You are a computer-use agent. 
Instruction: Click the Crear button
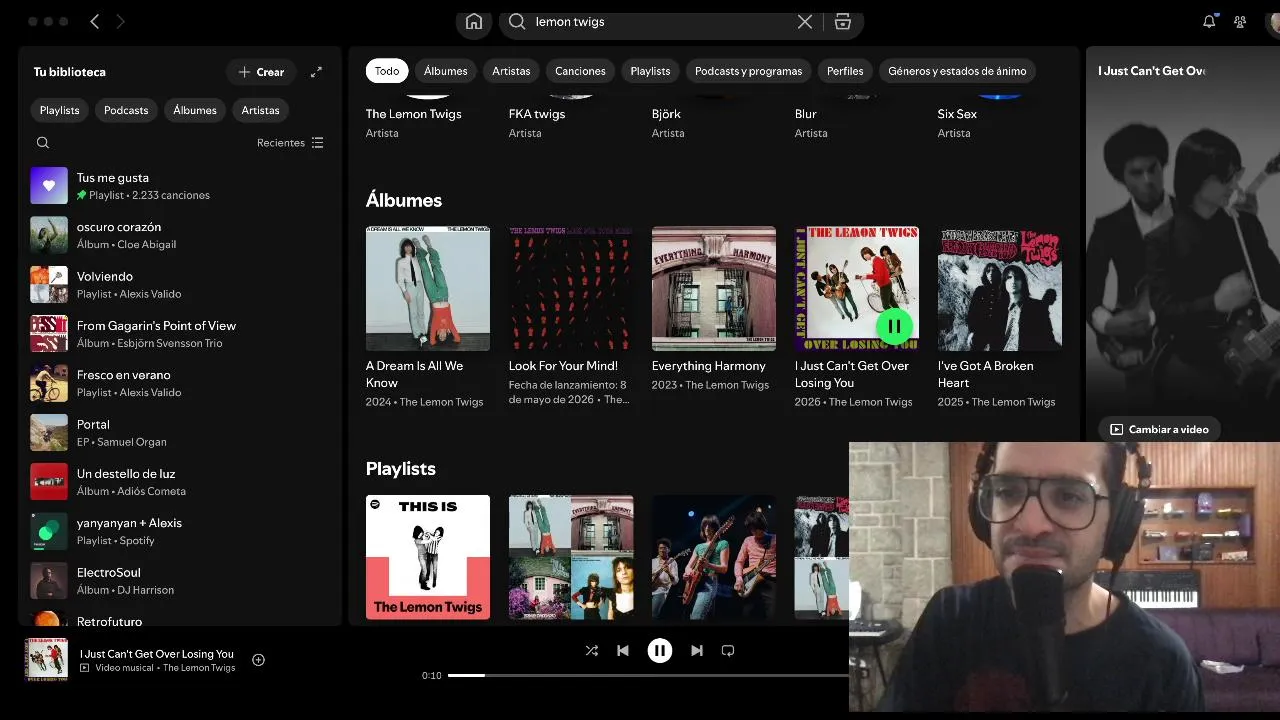261,72
